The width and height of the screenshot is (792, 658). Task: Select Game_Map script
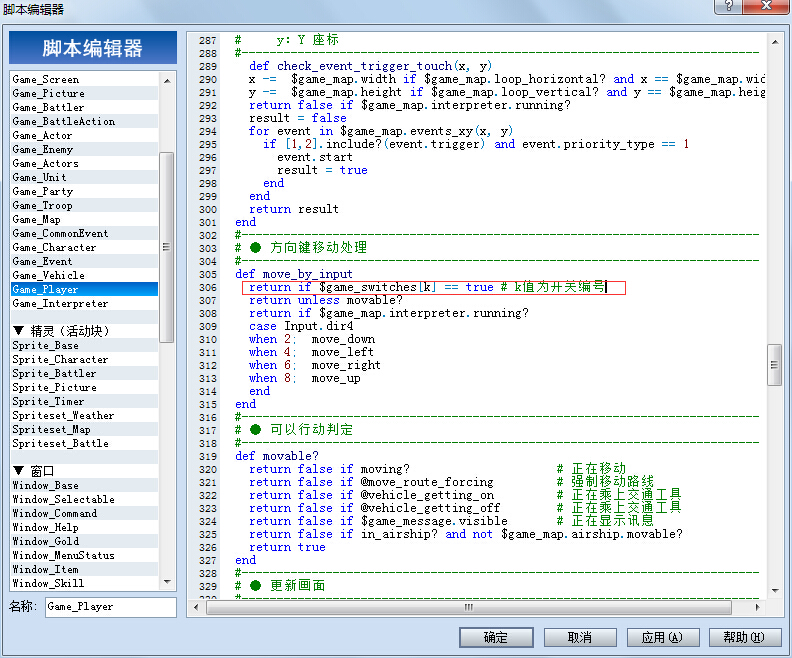pos(84,219)
